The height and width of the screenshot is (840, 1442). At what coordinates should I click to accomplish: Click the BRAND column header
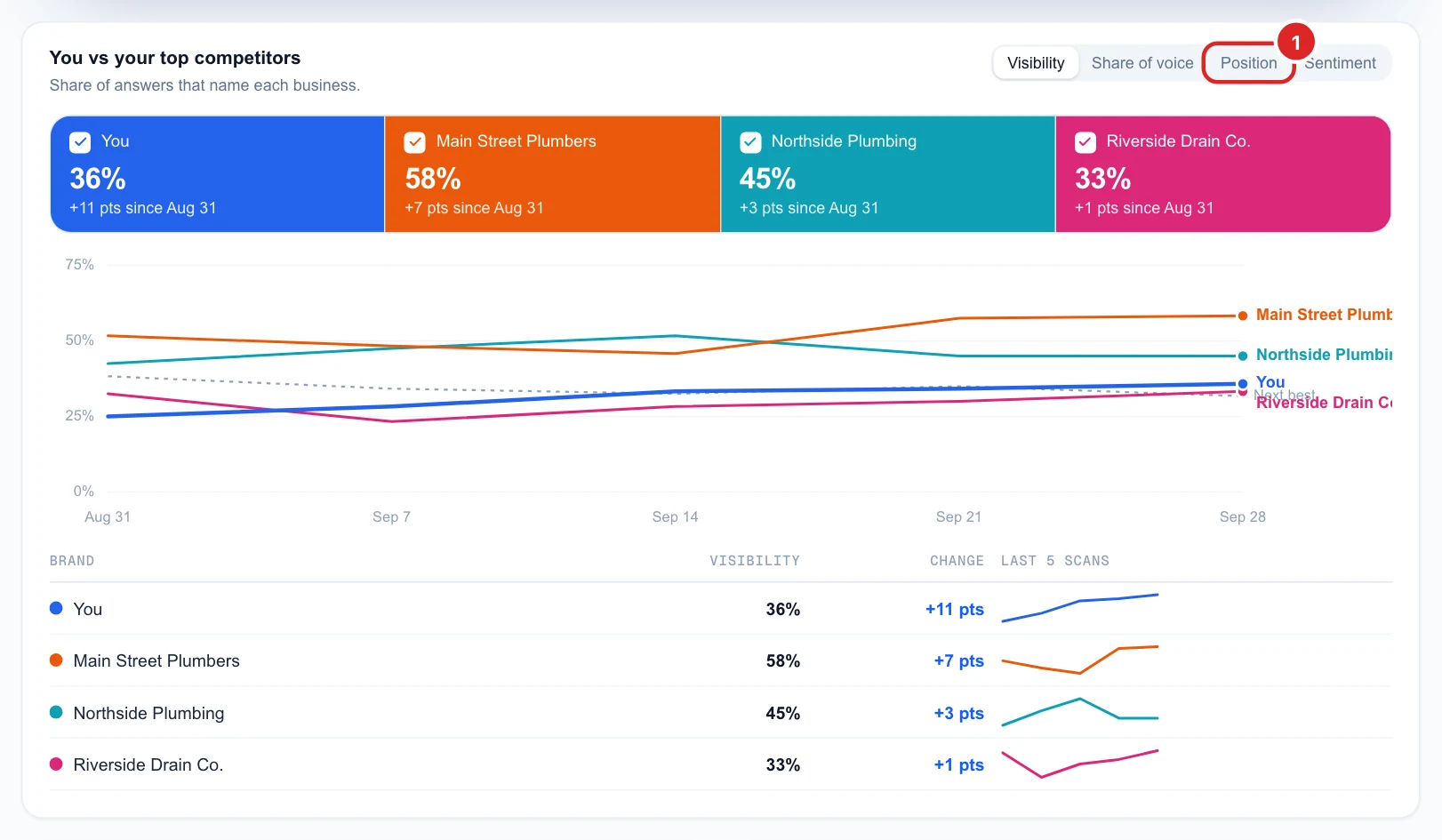pyautogui.click(x=72, y=561)
